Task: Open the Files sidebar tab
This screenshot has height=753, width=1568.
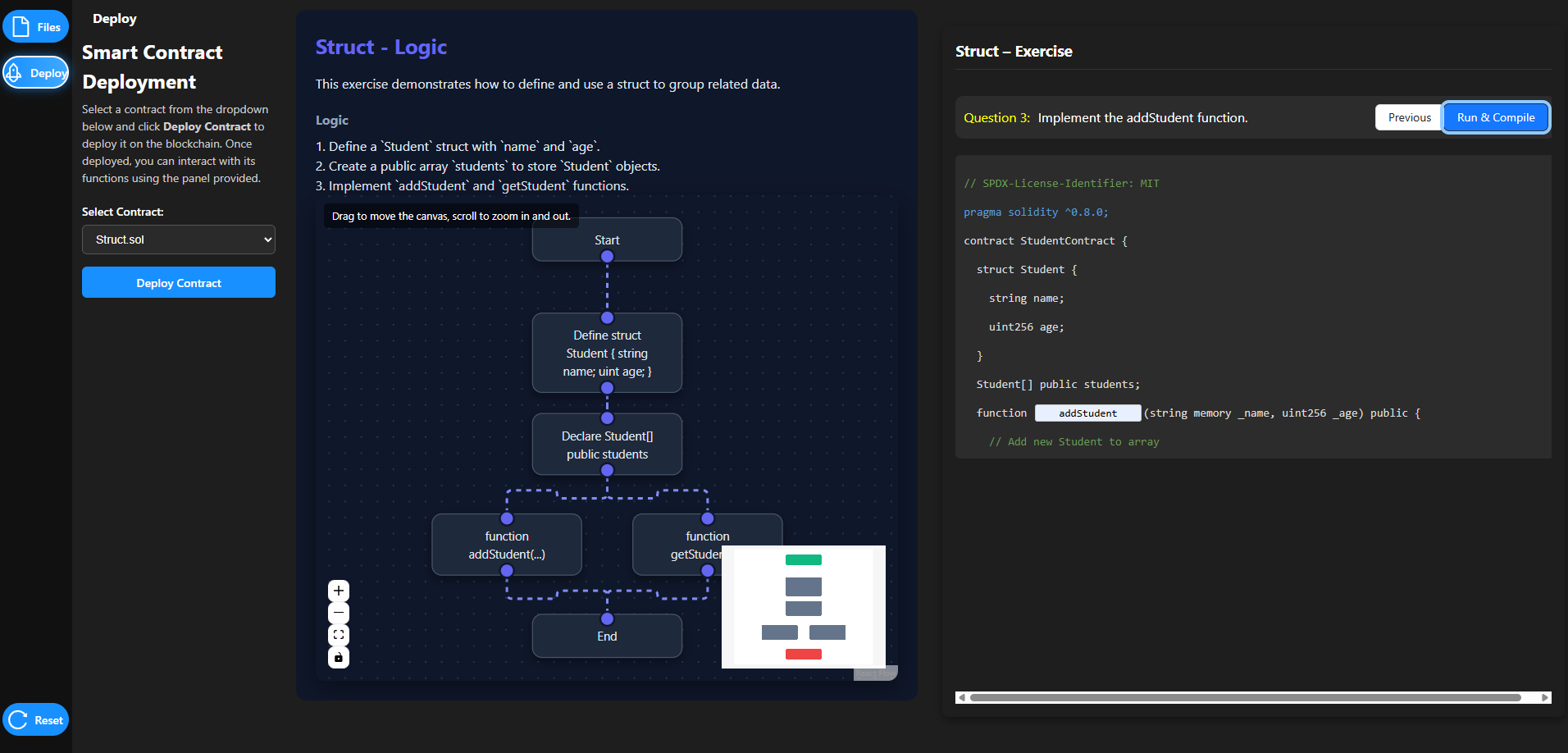Action: click(36, 27)
